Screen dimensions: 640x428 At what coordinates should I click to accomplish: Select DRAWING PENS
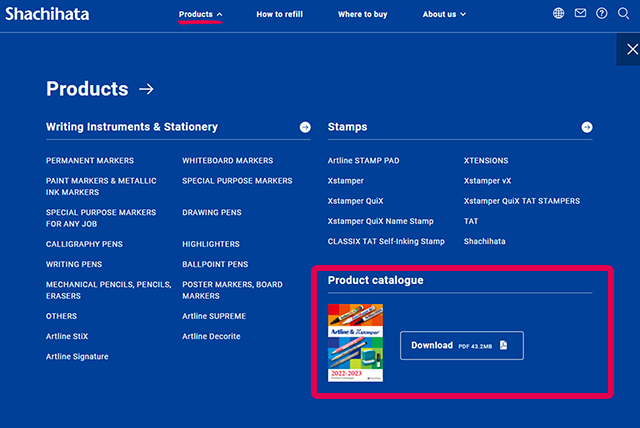pos(212,213)
